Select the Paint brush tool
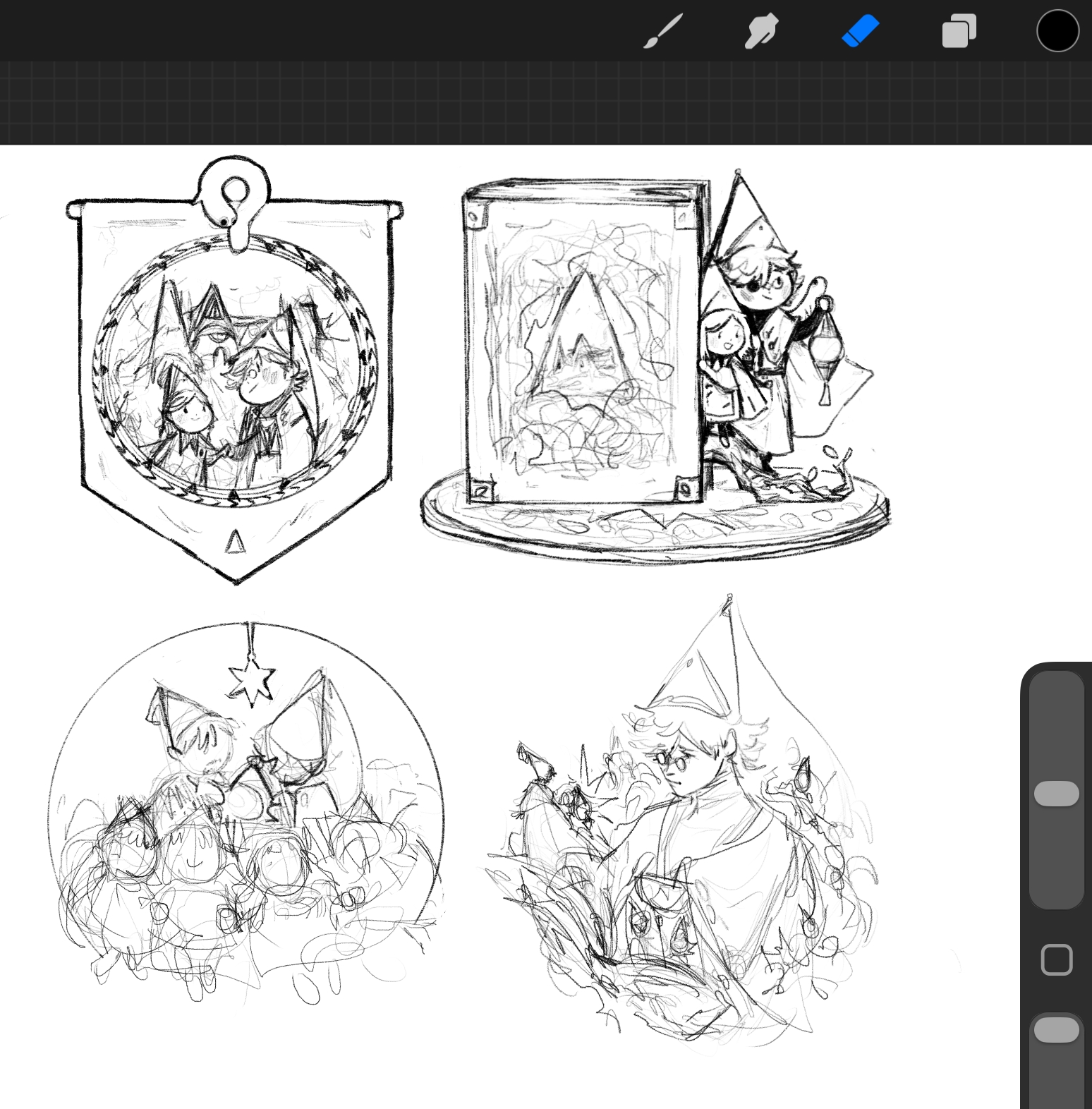Screen dimensions: 1092x1109 pyautogui.click(x=662, y=32)
